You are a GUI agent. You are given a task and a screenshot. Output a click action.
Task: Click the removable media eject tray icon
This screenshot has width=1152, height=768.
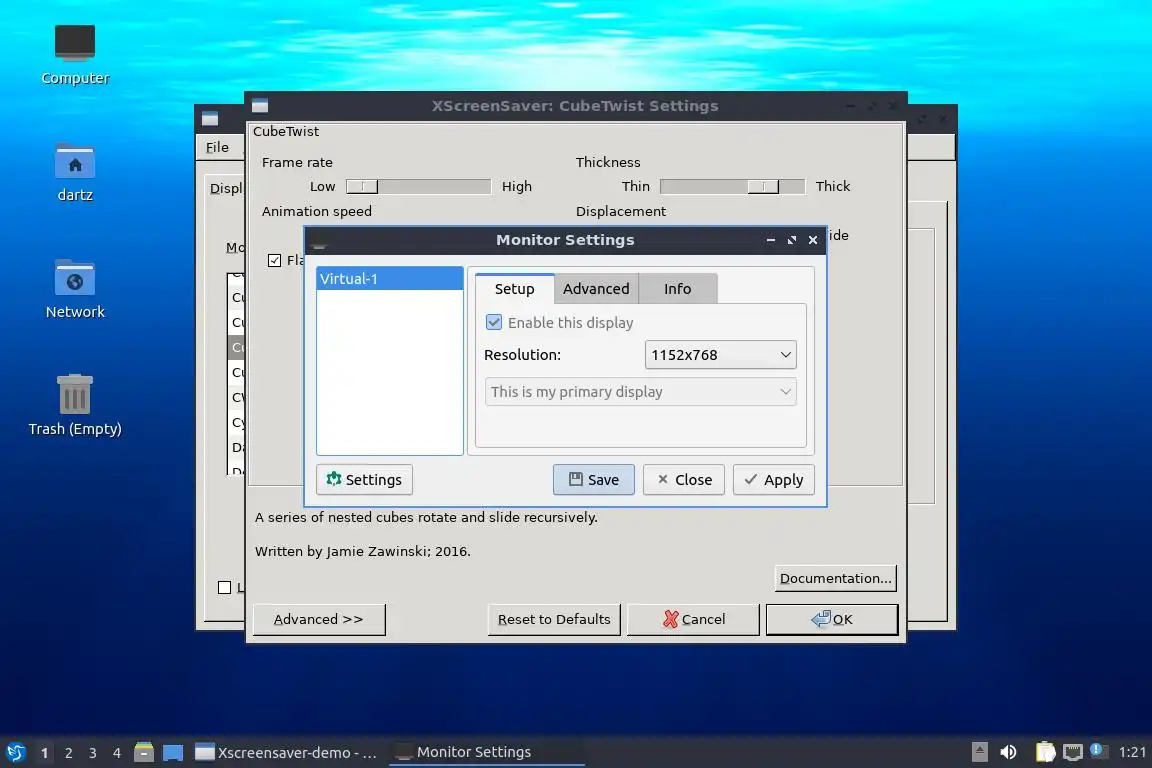[x=979, y=752]
